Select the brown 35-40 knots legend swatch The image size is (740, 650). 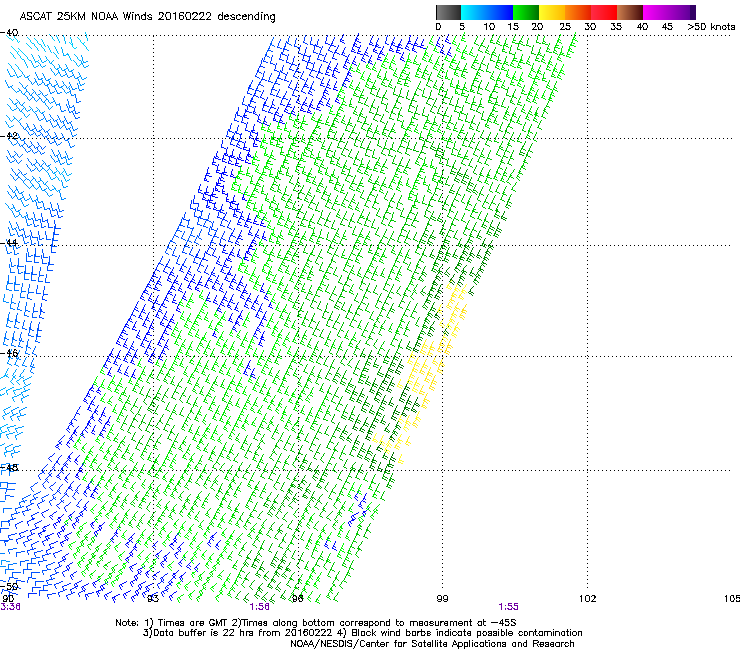[630, 12]
